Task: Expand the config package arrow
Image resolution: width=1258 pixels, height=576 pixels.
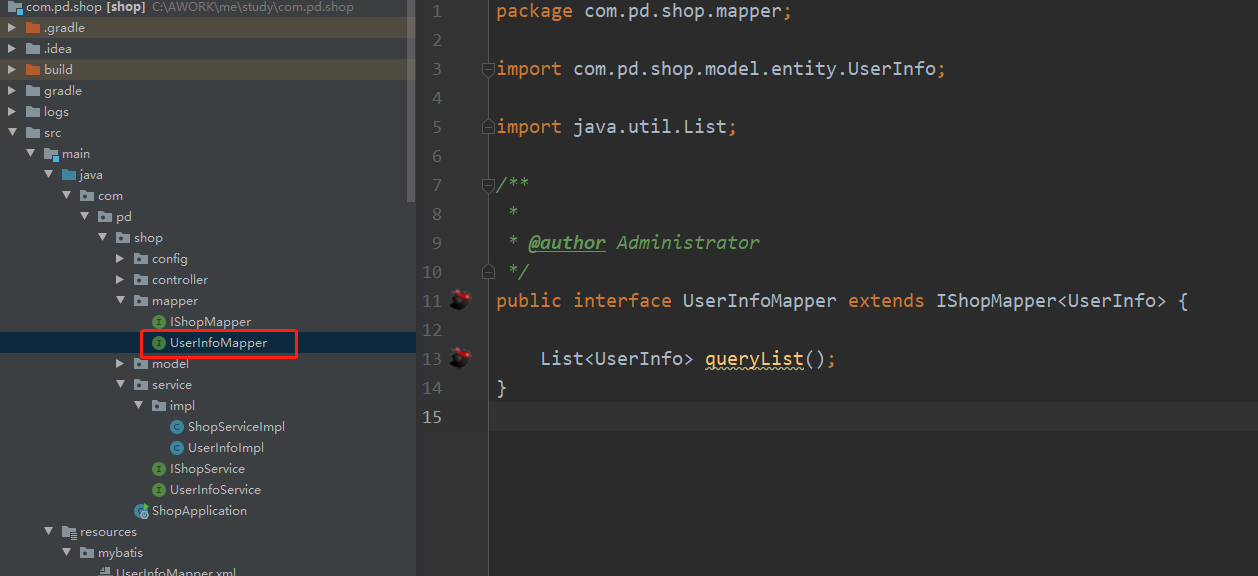Action: [120, 259]
